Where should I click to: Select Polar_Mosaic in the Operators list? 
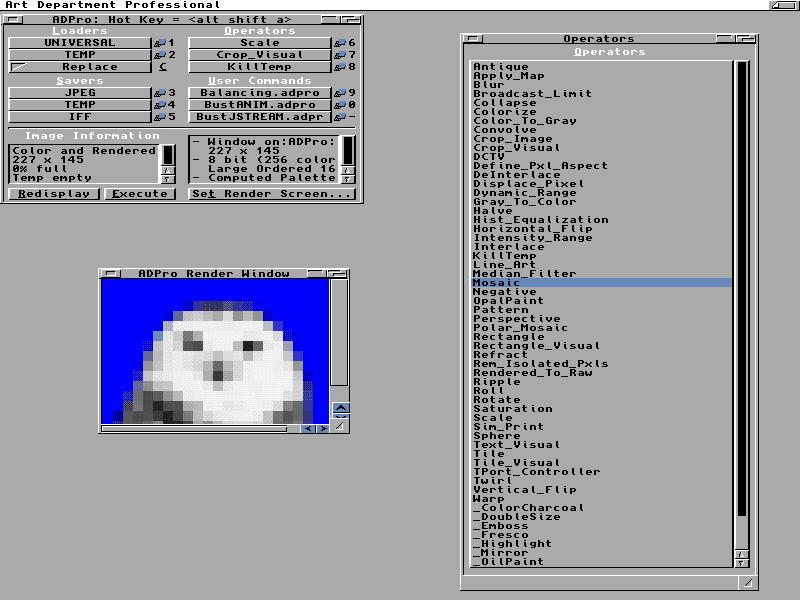coord(601,328)
